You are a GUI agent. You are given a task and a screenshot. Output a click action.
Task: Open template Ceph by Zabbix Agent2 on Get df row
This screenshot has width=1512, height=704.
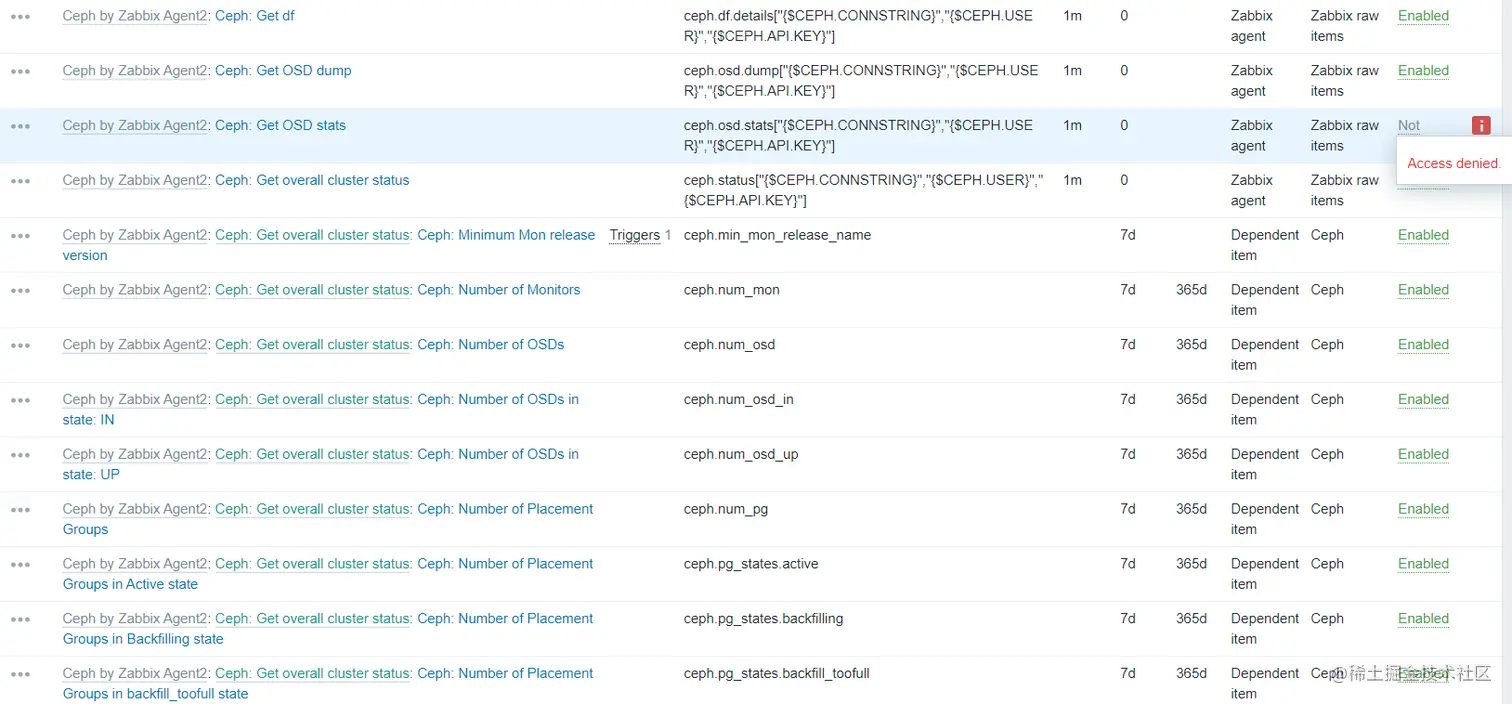coord(135,16)
